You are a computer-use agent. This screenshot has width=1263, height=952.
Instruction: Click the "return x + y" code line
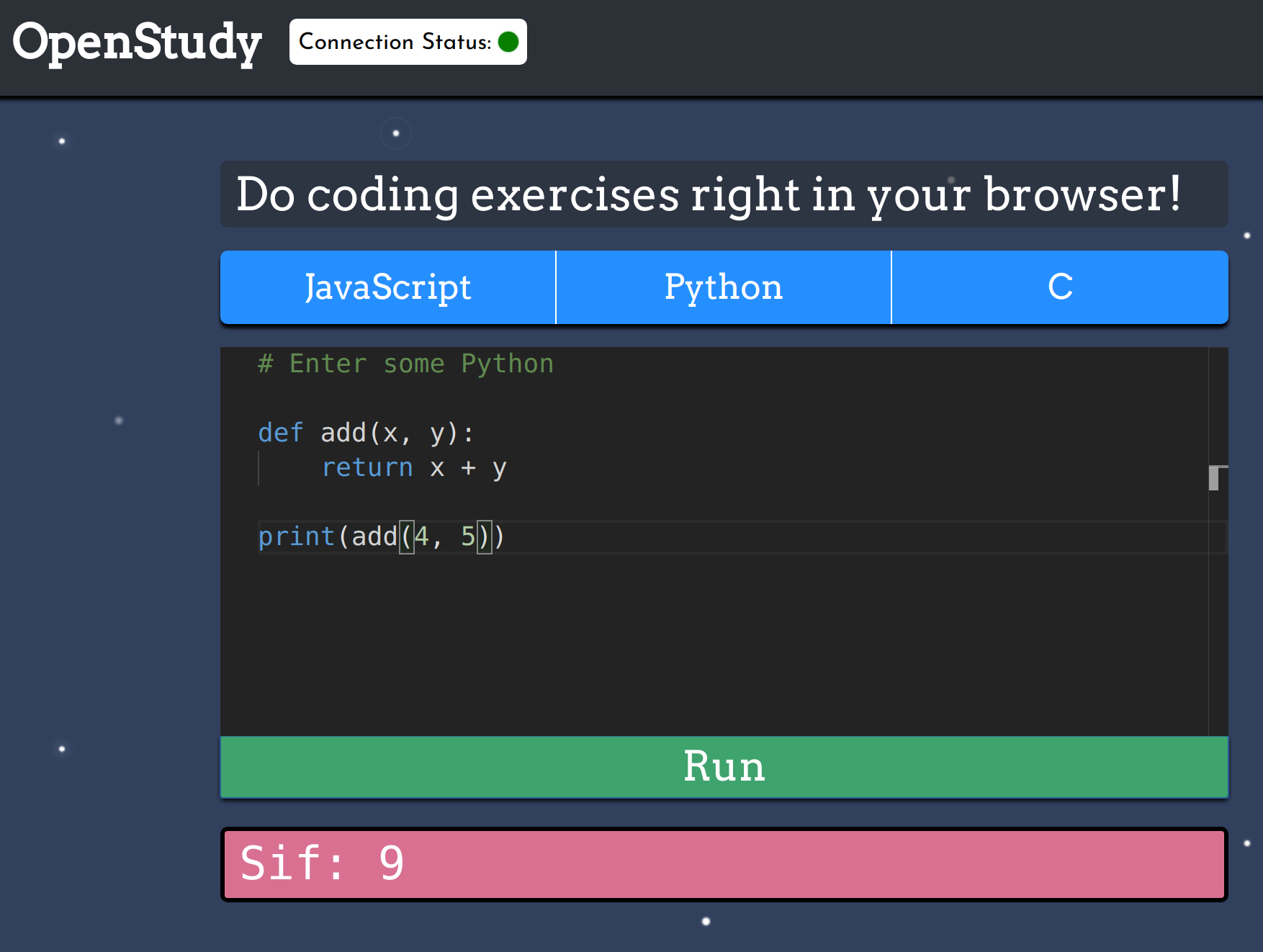(414, 468)
